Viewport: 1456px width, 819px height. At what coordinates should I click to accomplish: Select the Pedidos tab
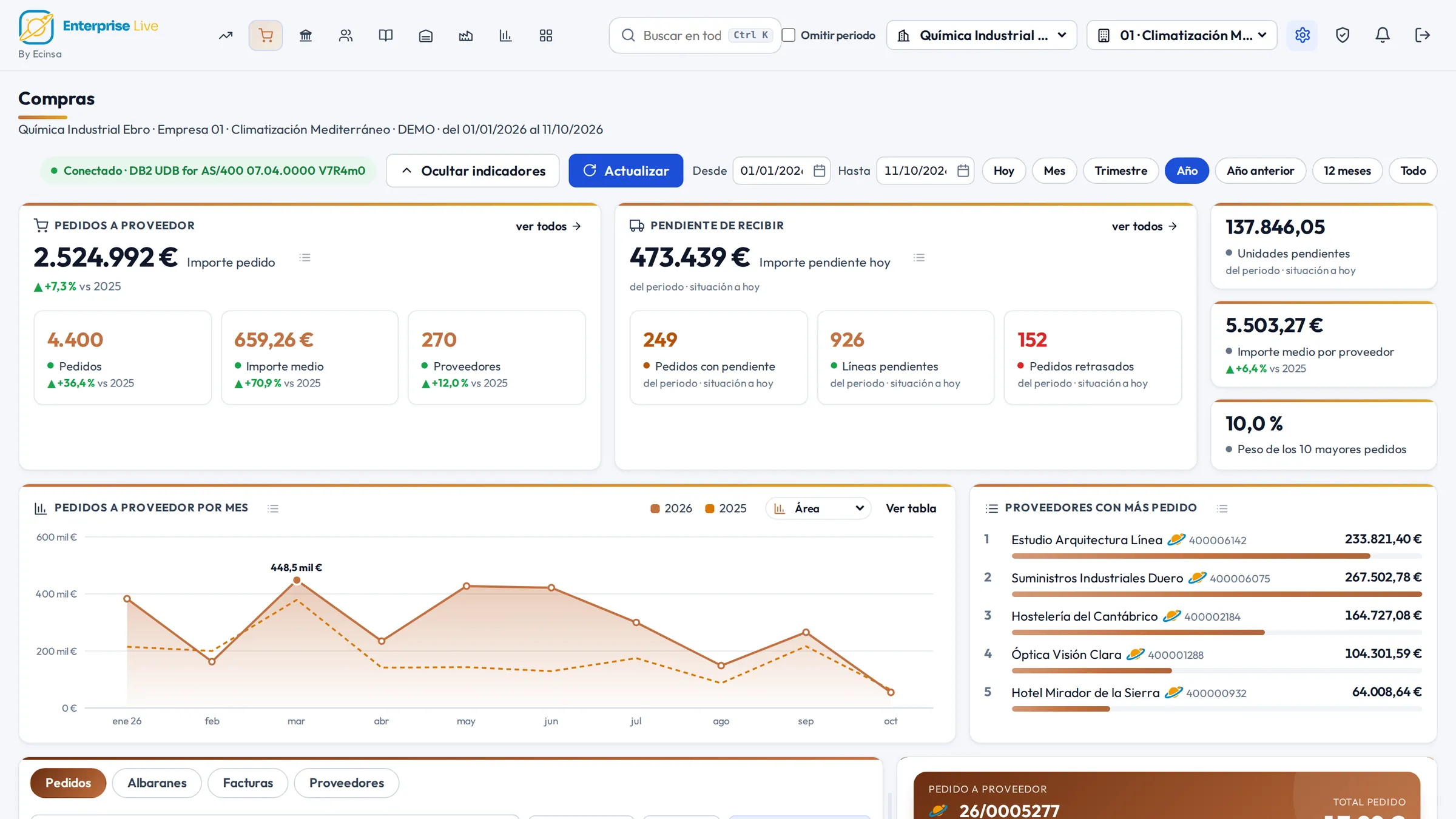(x=68, y=783)
